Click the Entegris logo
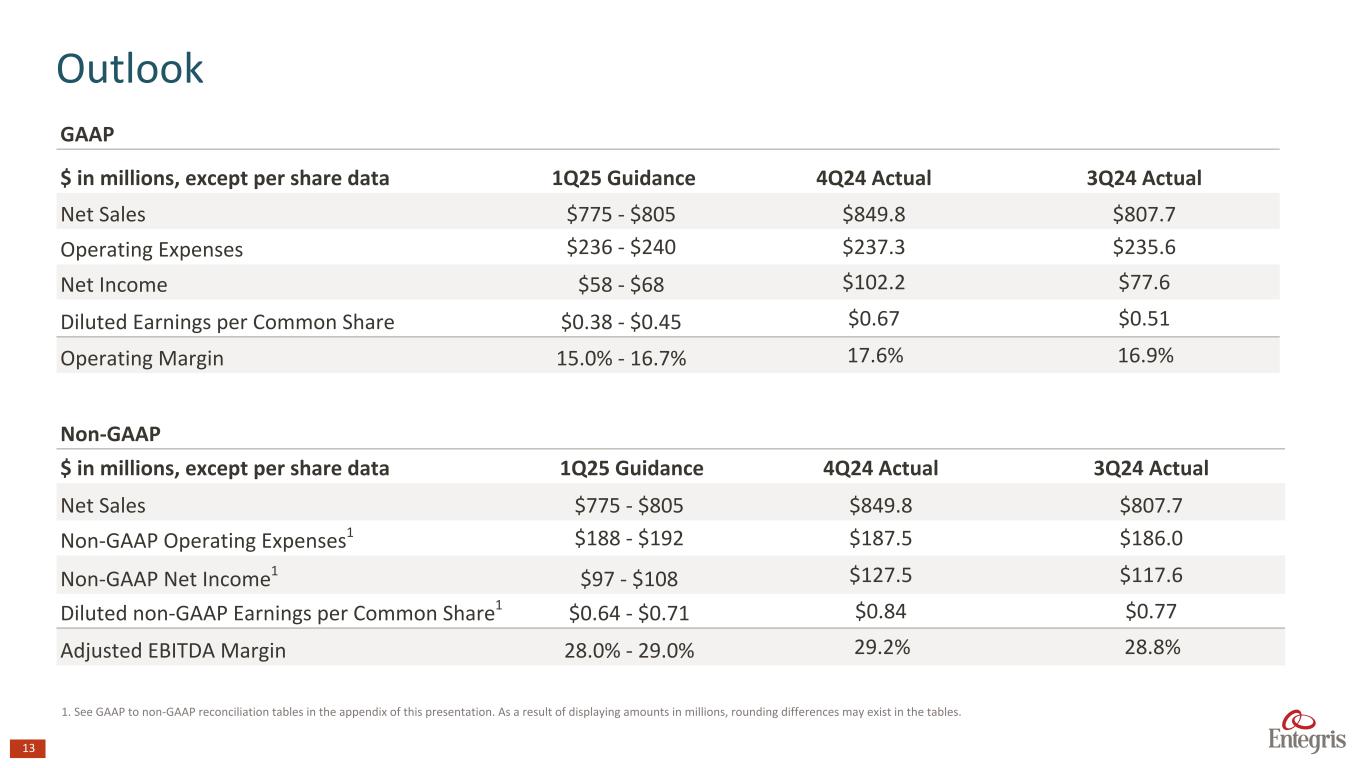1365x768 pixels. pos(1305,733)
